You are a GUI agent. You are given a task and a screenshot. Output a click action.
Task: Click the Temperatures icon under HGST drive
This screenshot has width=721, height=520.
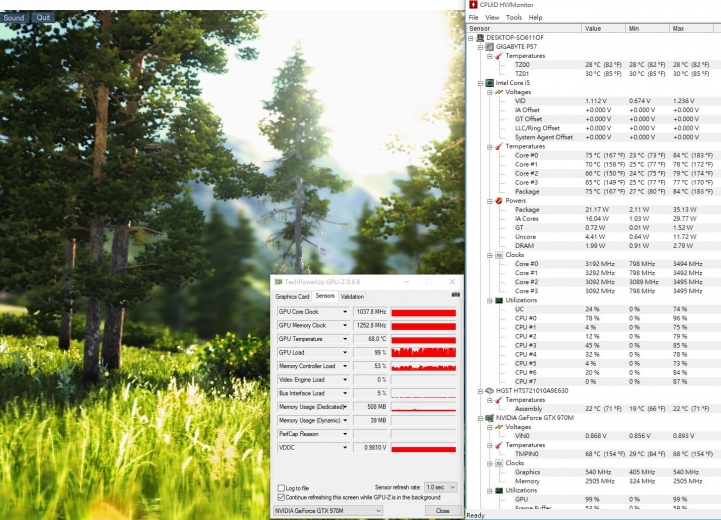[499, 400]
